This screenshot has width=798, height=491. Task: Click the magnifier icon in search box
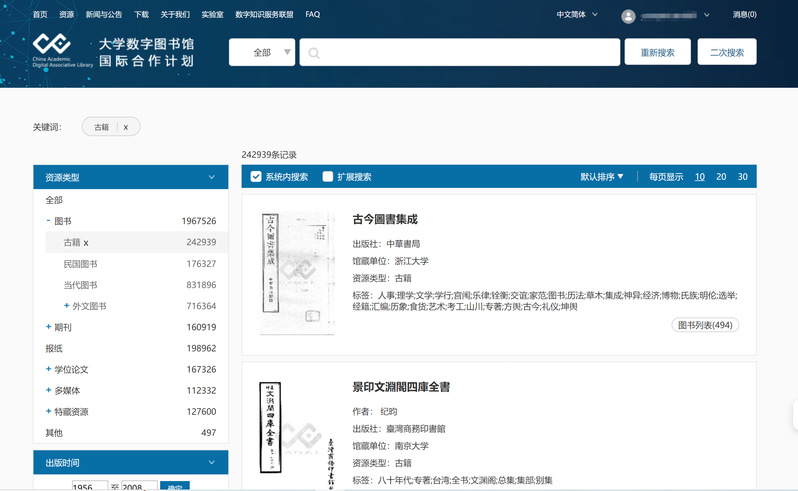click(x=314, y=53)
